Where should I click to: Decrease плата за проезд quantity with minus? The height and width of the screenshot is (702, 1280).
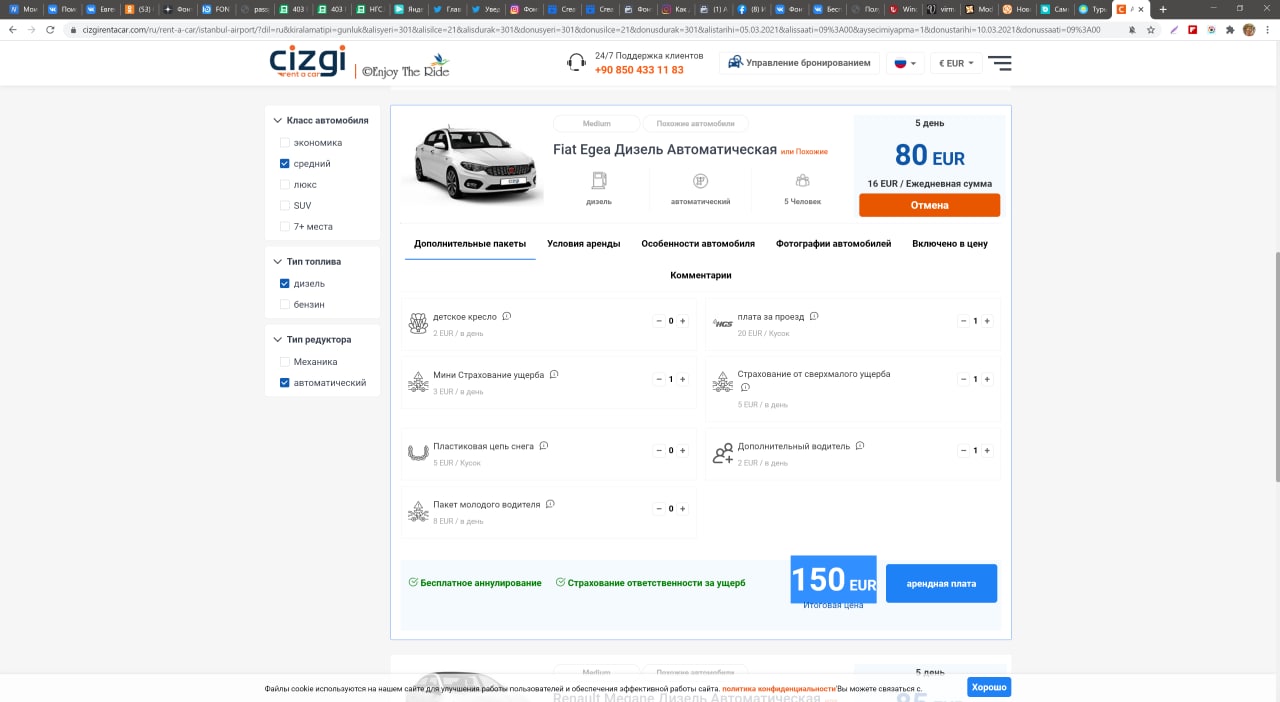coord(963,321)
